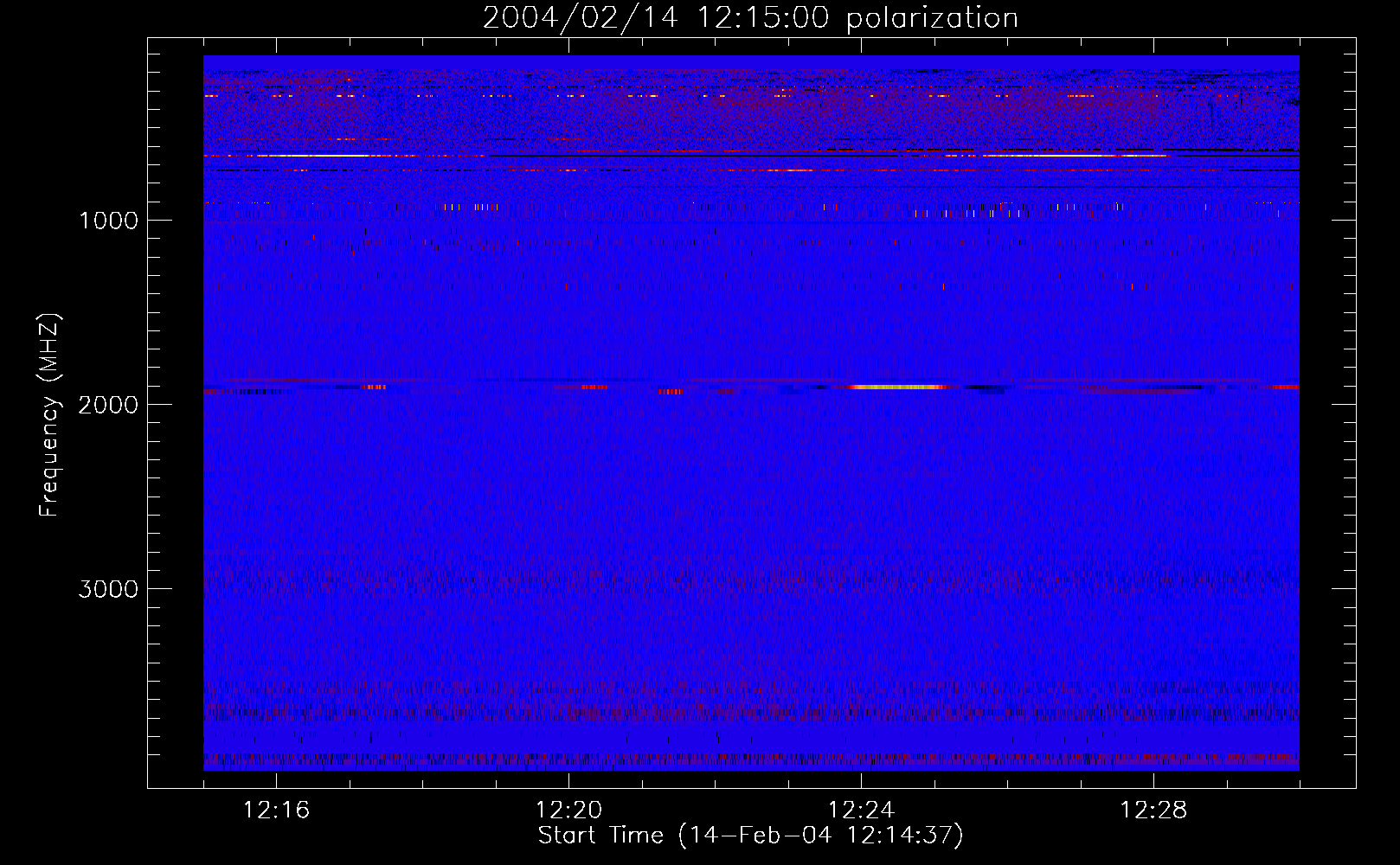1400x865 pixels.
Task: Click the 12:20 time tick label
Action: coord(568,811)
